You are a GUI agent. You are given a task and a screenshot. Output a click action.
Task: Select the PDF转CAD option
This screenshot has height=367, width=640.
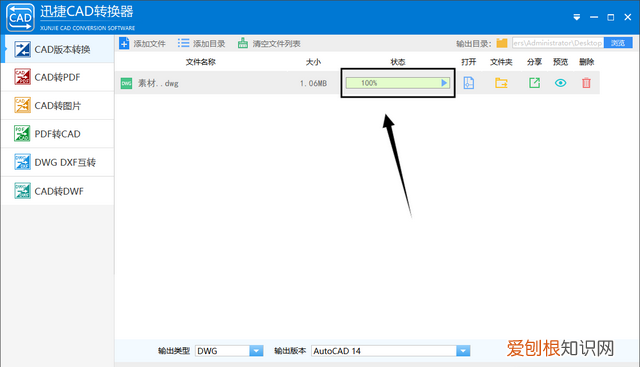click(x=58, y=134)
